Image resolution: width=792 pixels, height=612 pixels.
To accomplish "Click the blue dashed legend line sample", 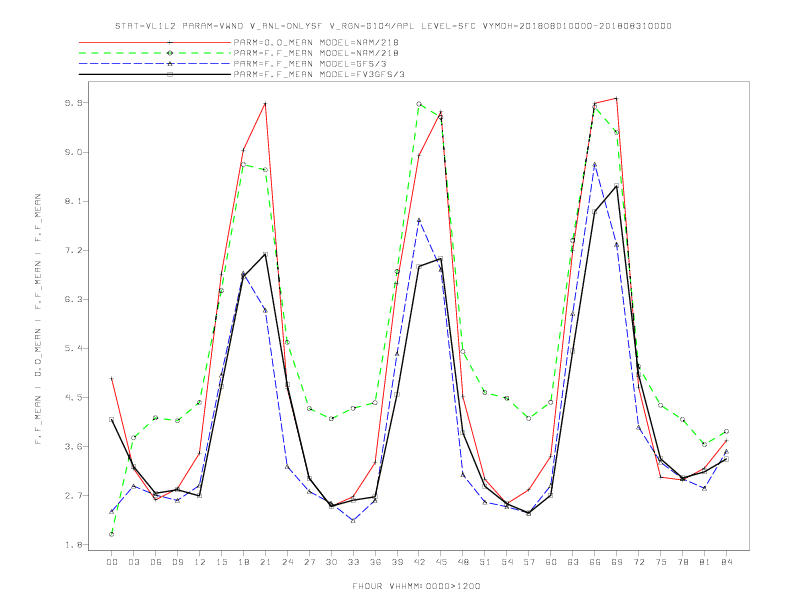I will (155, 64).
